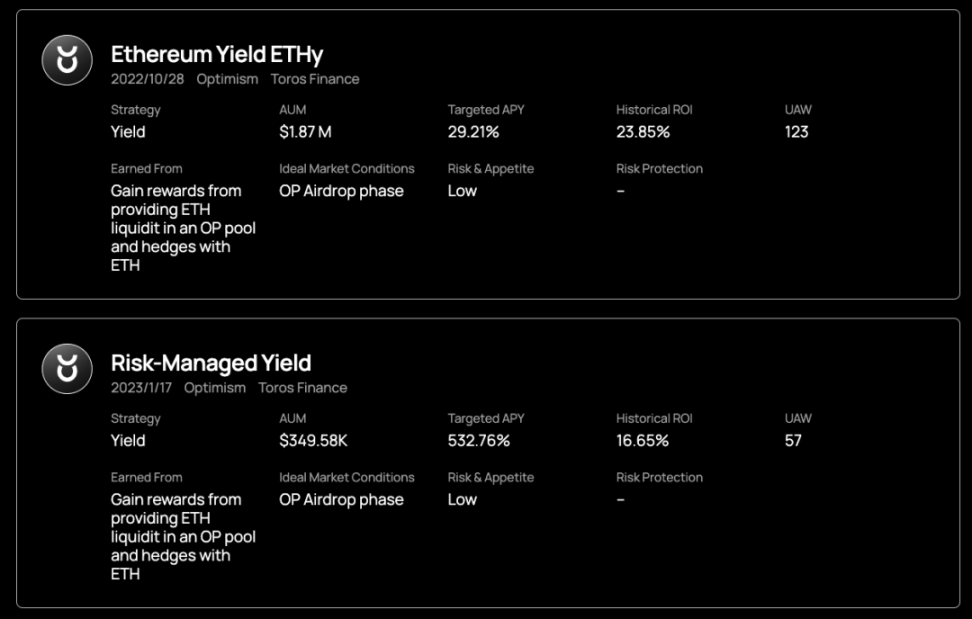Click the UAW count 123
The width and height of the screenshot is (972, 619).
coord(797,132)
